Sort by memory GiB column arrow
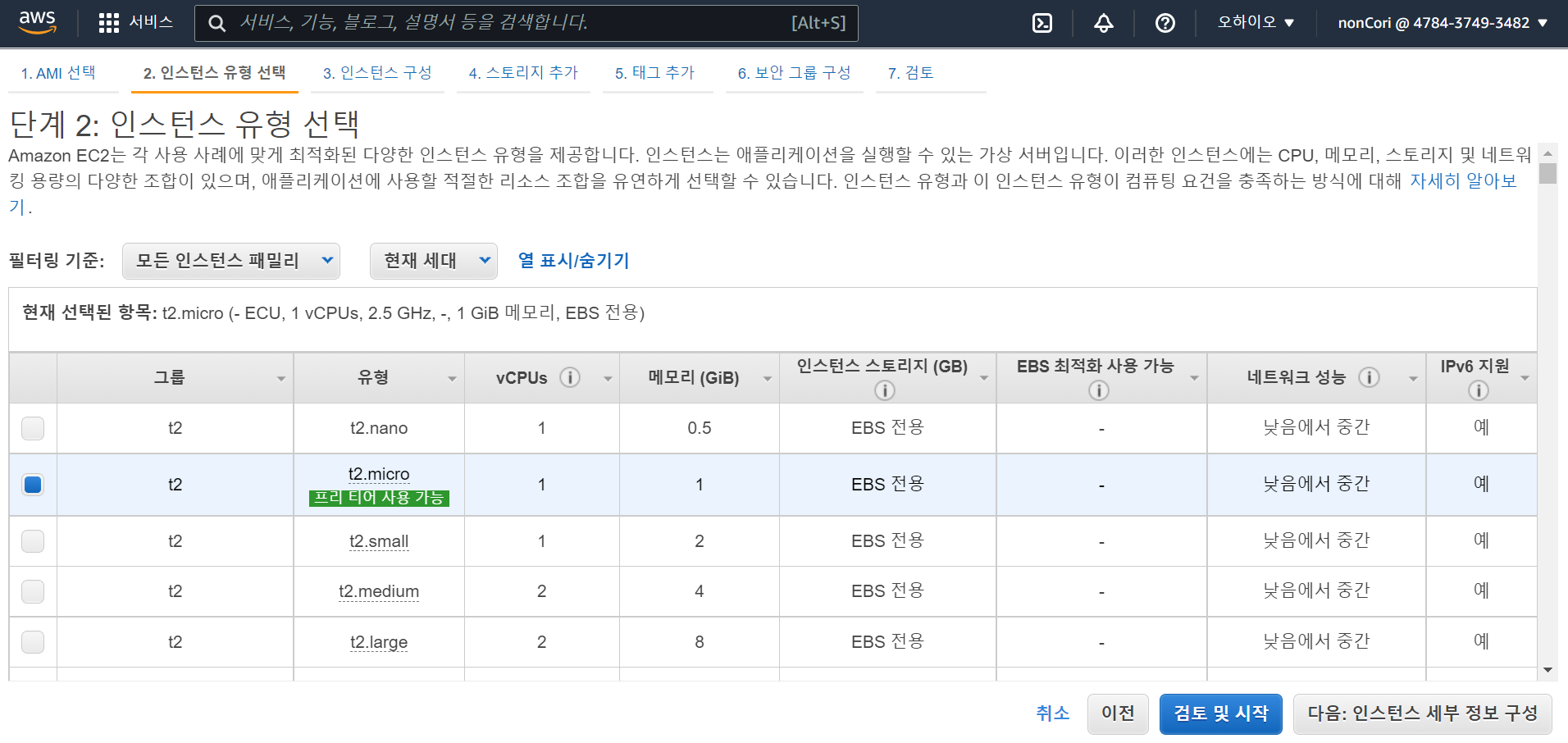Screen dimensions: 1568x743 pyautogui.click(x=768, y=379)
